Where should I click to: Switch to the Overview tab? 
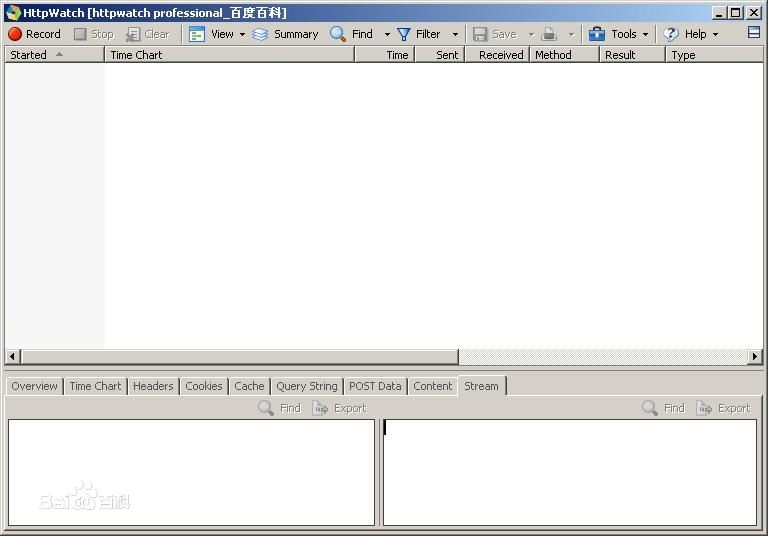pyautogui.click(x=34, y=386)
